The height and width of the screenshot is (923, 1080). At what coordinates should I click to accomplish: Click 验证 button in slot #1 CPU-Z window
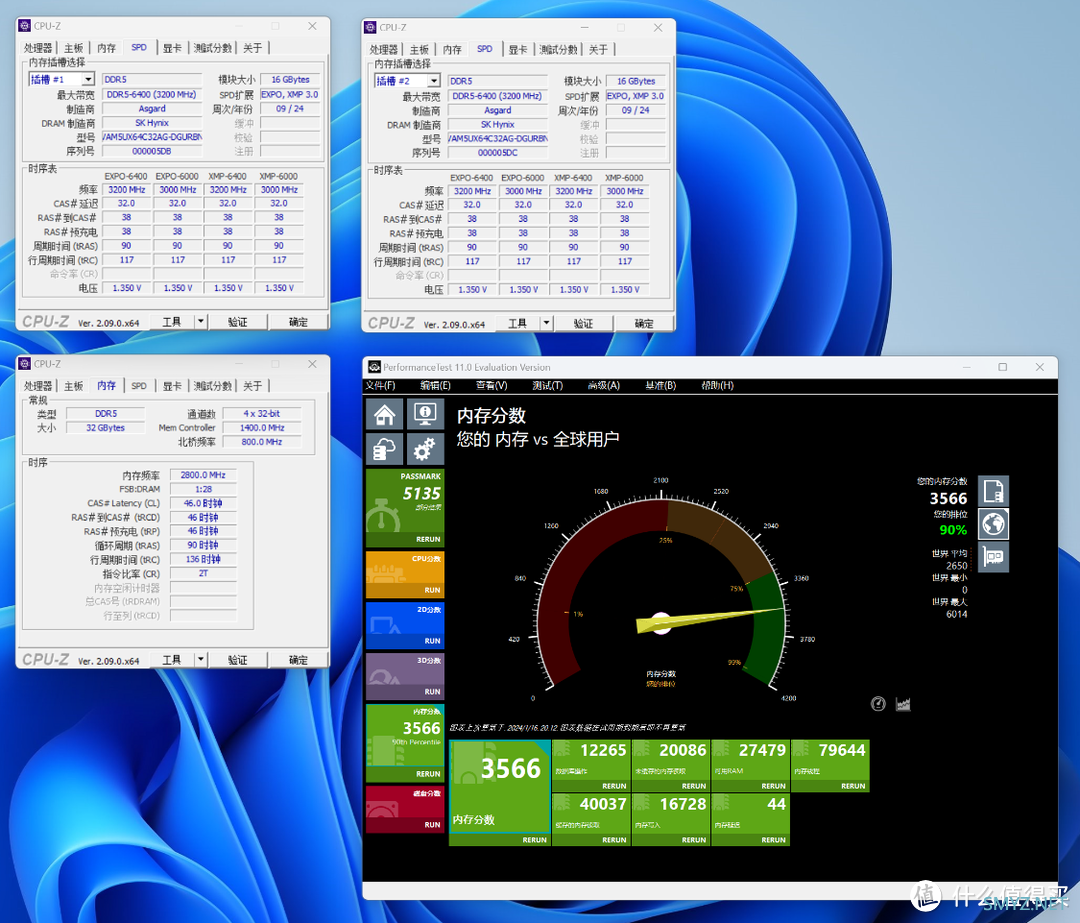click(238, 322)
